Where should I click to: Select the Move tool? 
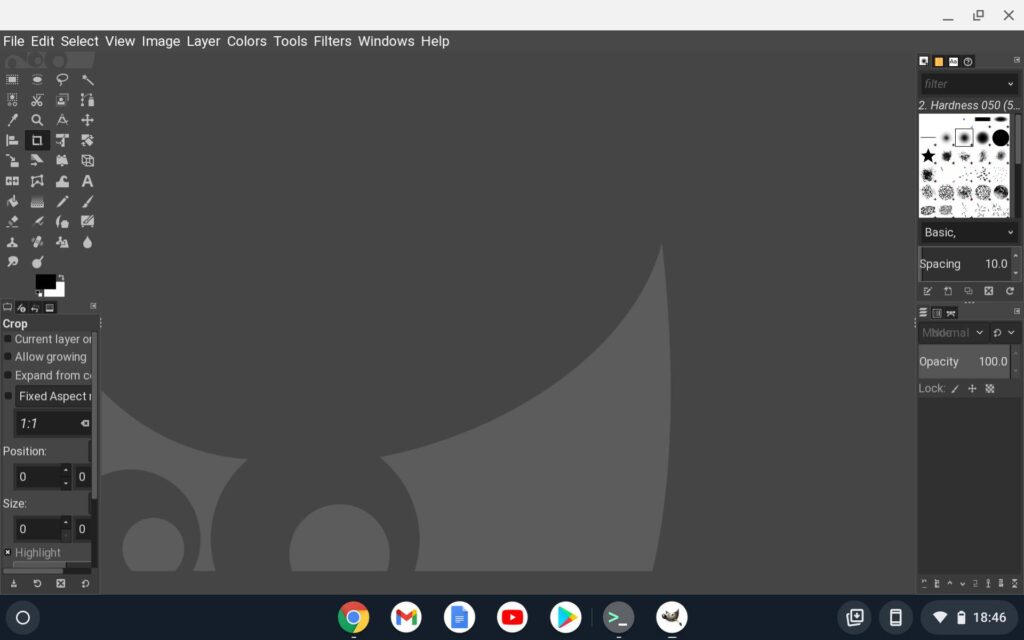tap(88, 120)
